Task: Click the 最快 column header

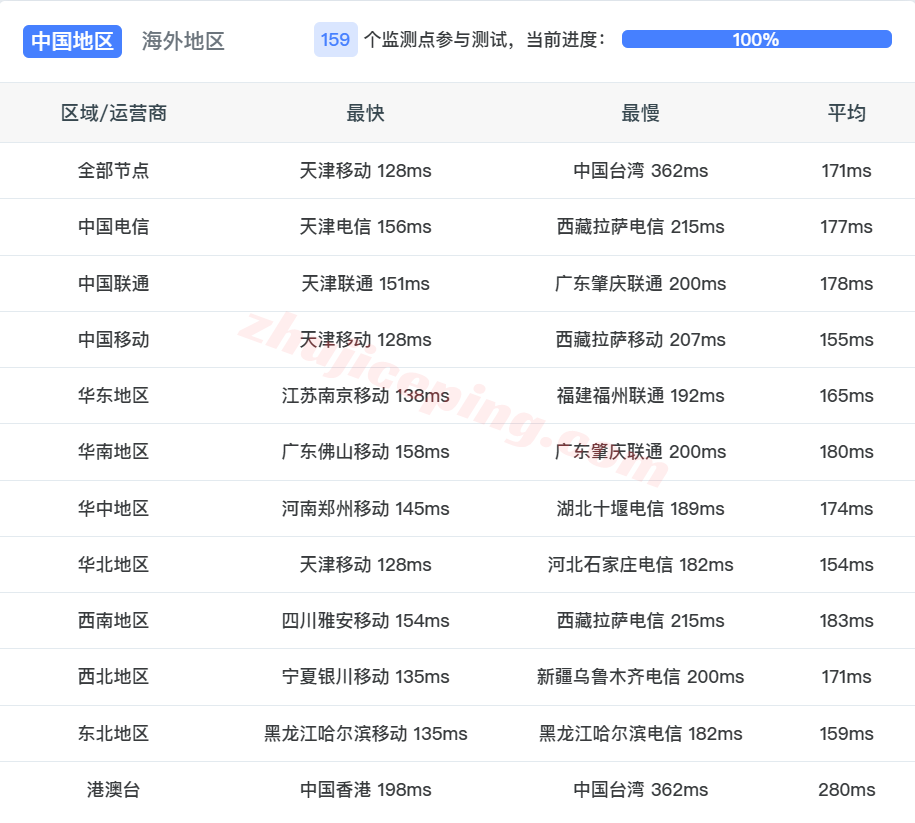Action: pos(367,113)
